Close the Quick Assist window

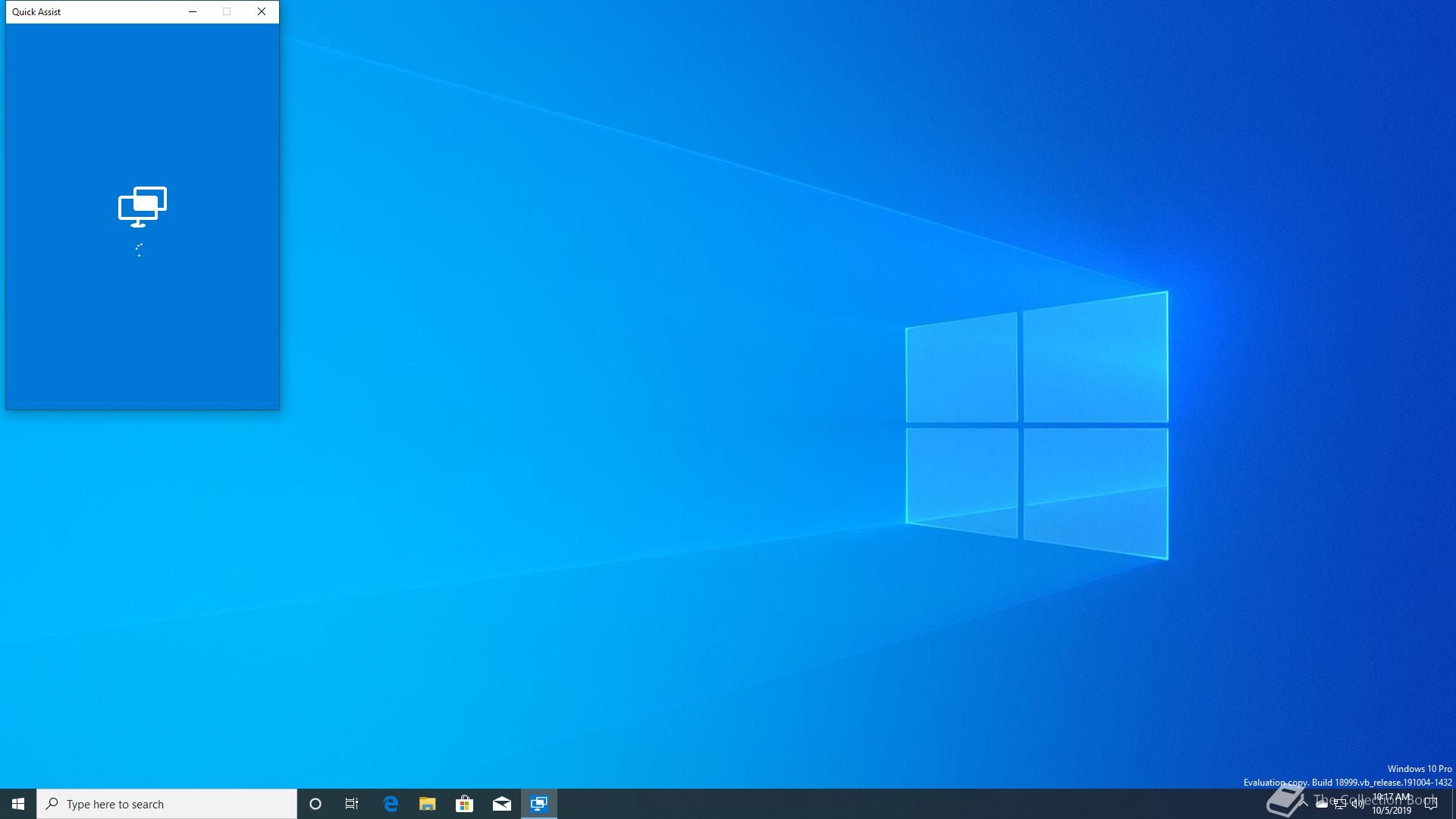pyautogui.click(x=262, y=11)
